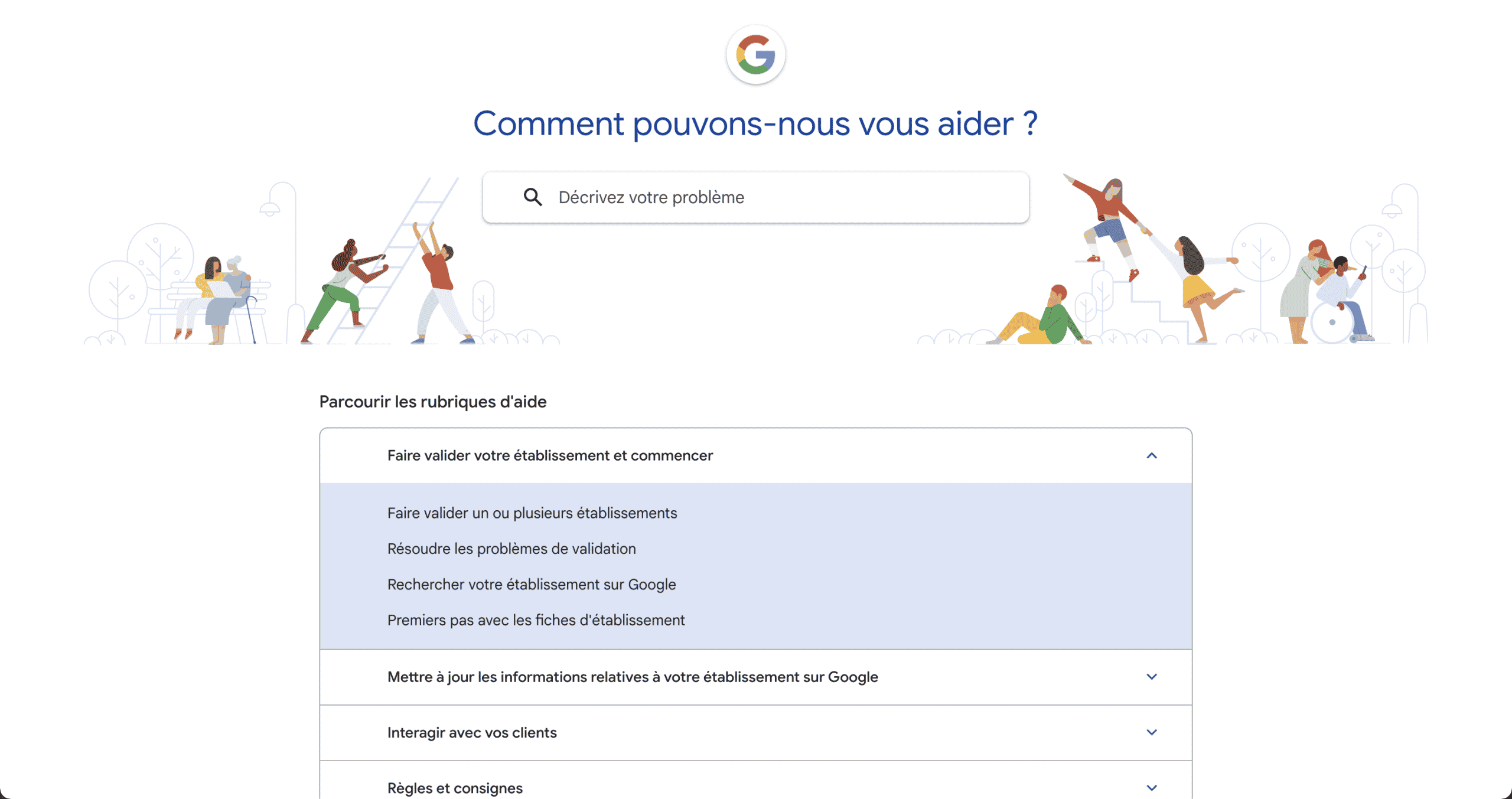Open 'Faire valider un ou plusieurs établissements' link
The height and width of the screenshot is (799, 1512).
pos(532,513)
